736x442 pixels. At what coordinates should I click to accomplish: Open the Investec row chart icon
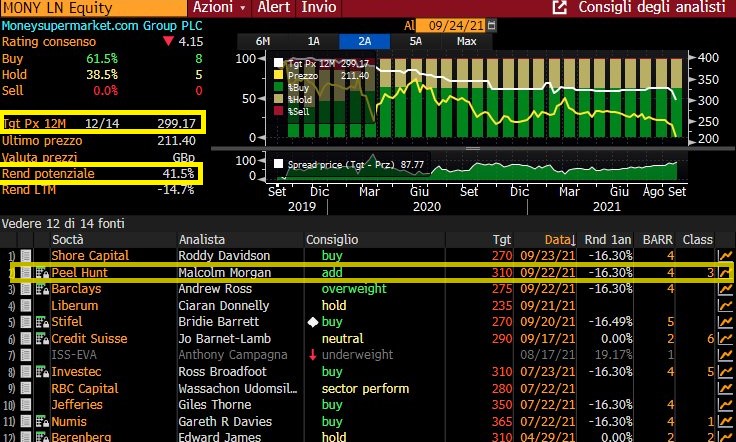[x=725, y=372]
